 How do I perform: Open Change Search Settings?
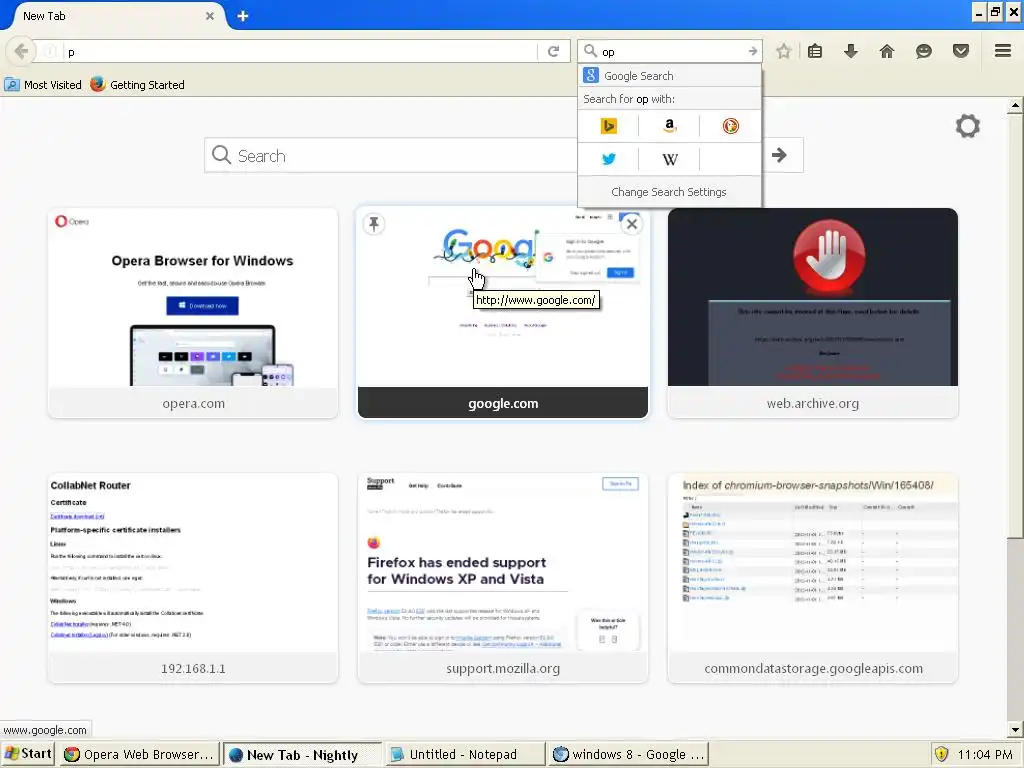point(669,192)
